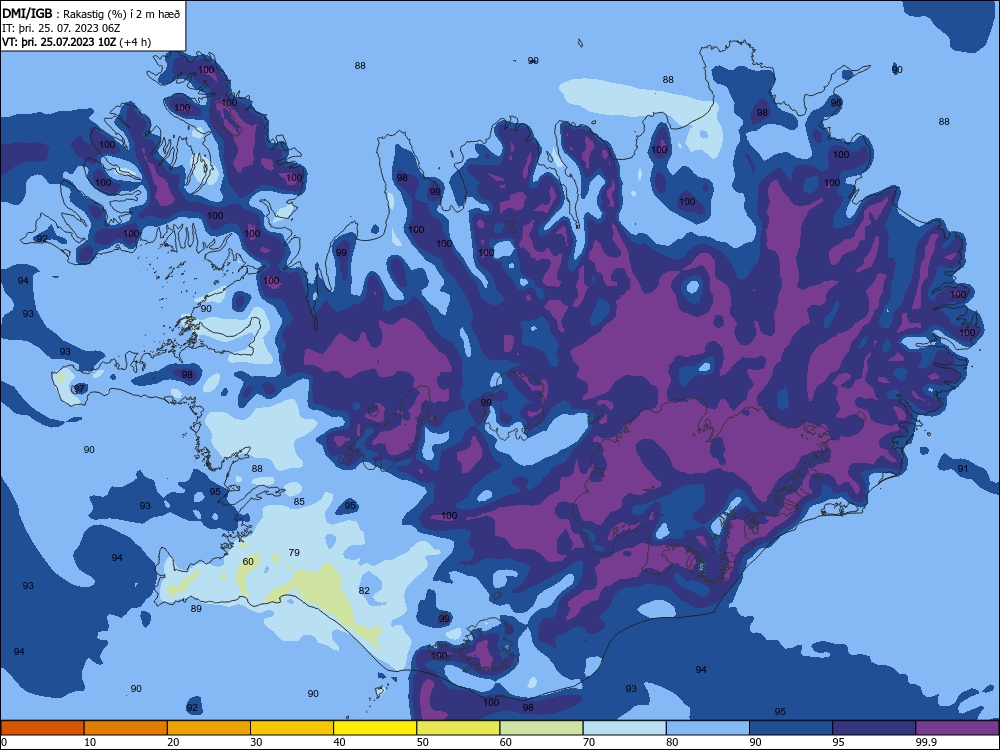1000x750 pixels.
Task: Click the '99.9' label under the colour legend
Action: pos(926,742)
